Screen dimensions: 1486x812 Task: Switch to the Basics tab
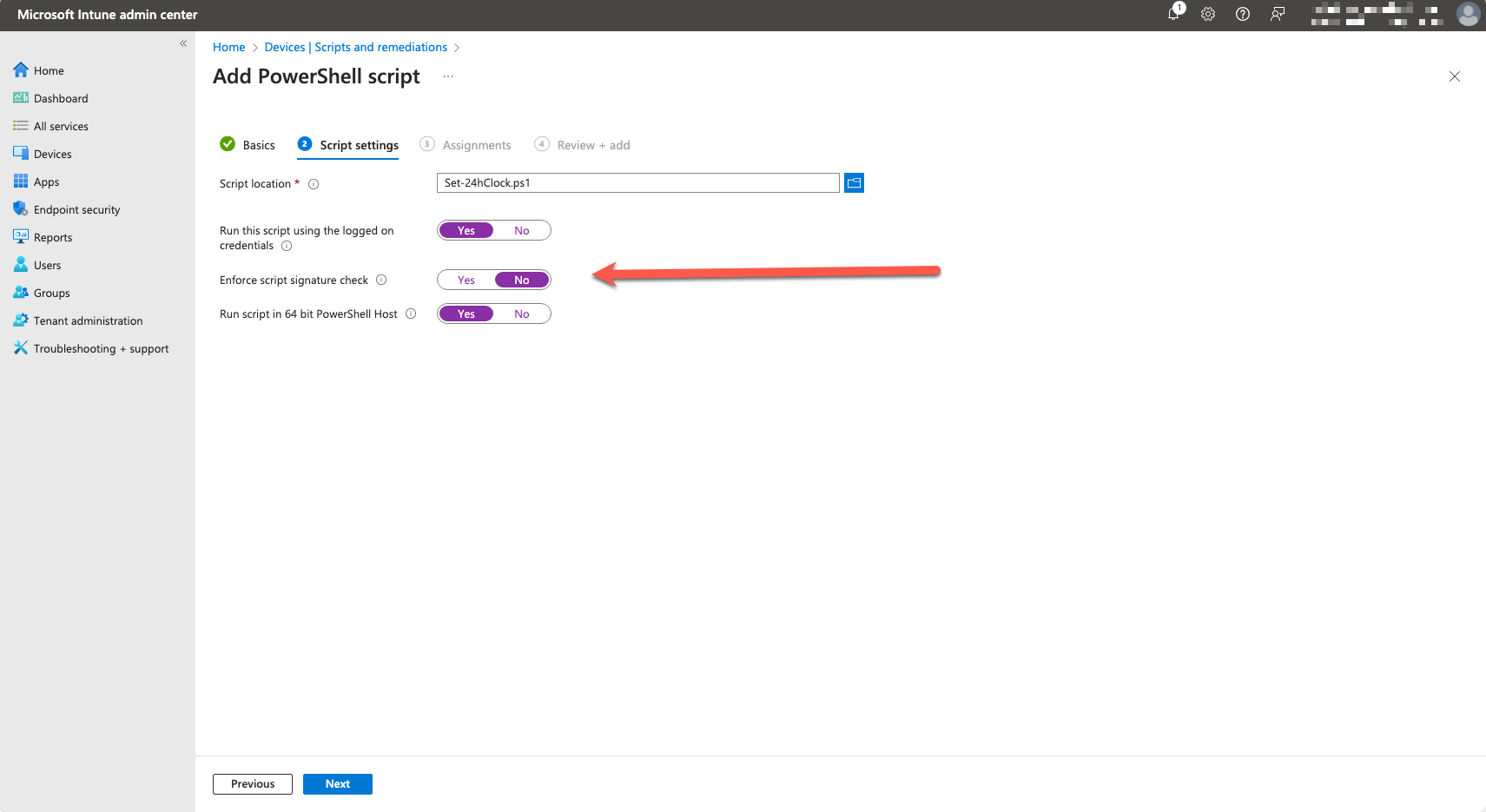257,144
